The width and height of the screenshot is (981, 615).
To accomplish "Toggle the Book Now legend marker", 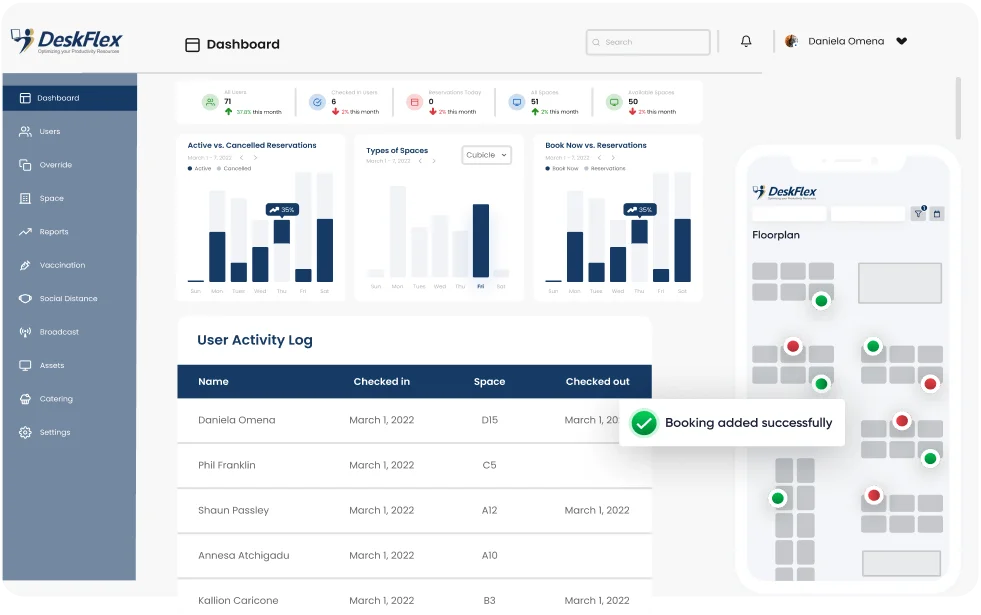I will point(547,168).
